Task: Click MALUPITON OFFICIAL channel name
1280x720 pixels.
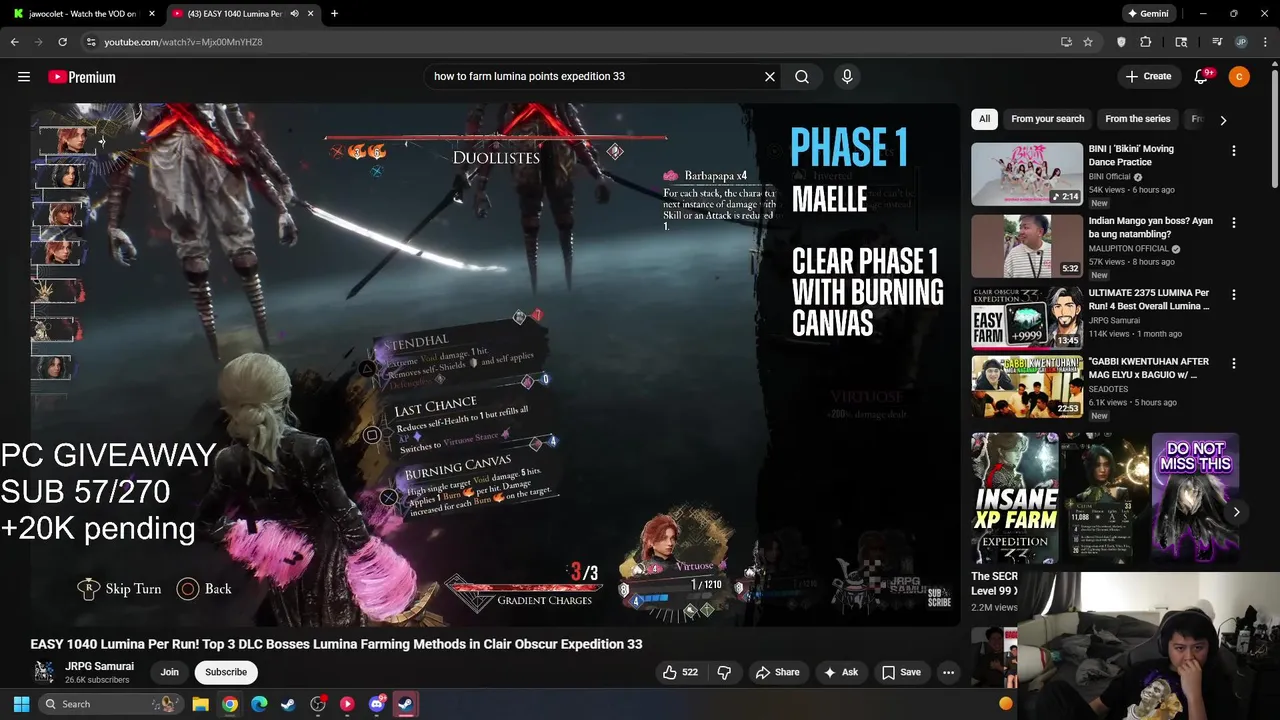Action: pyautogui.click(x=1128, y=249)
